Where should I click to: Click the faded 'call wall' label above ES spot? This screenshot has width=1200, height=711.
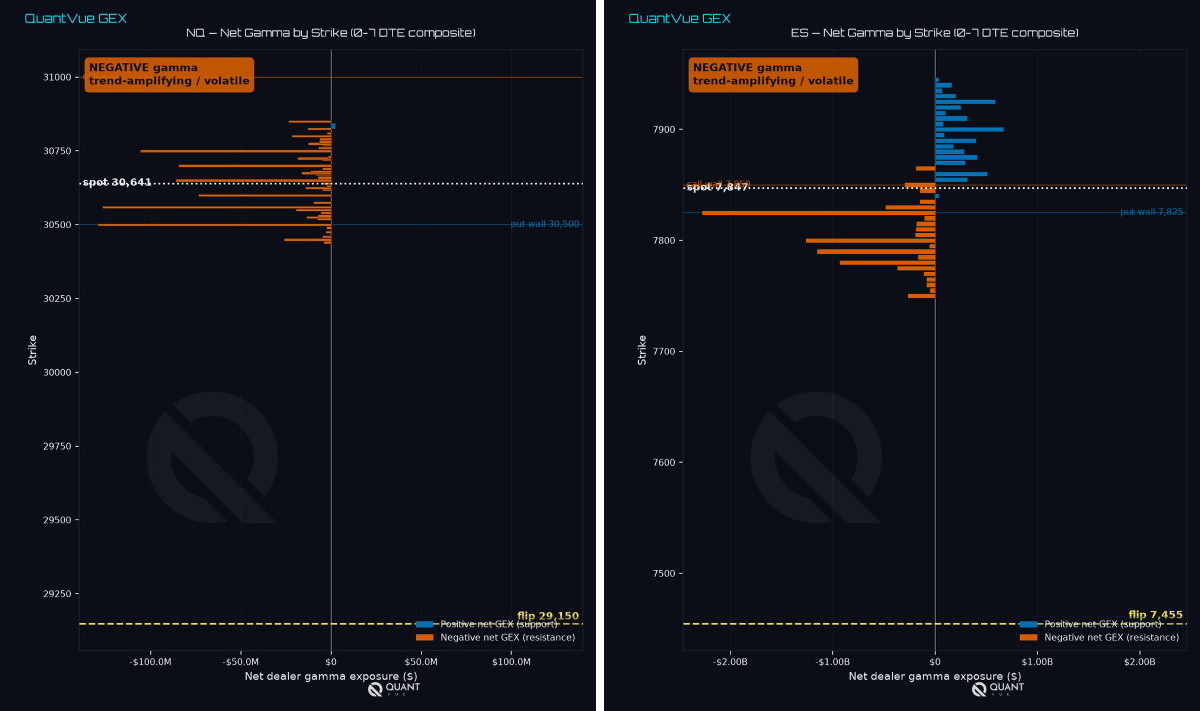(x=719, y=183)
